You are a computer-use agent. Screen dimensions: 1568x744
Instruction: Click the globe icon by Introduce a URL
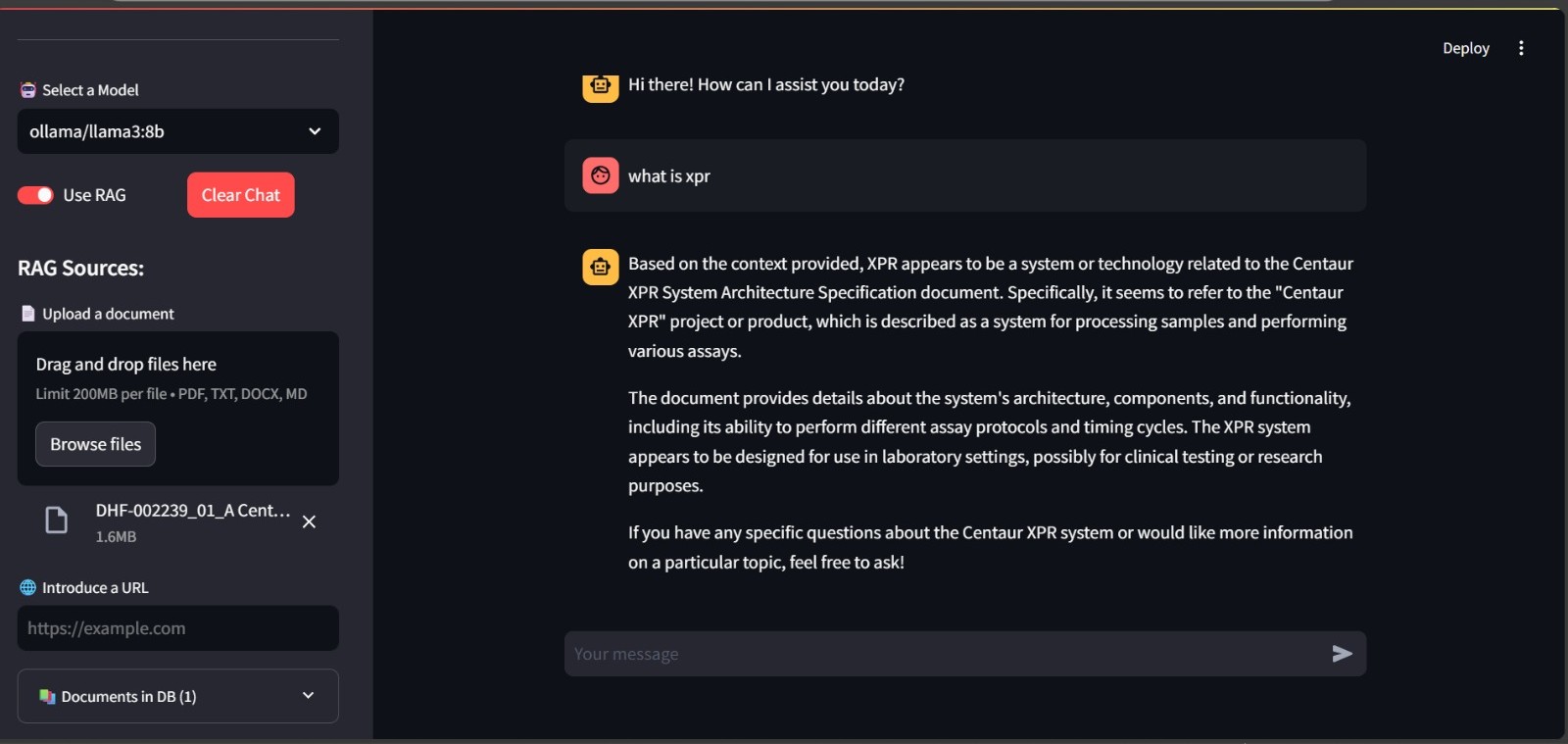pos(27,588)
